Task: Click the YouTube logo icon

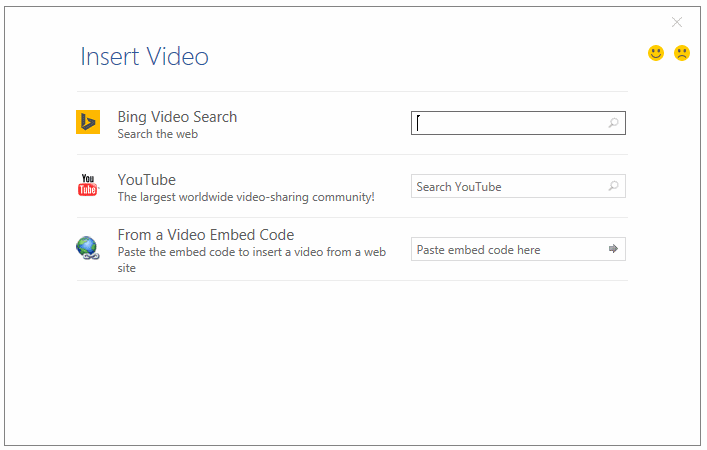Action: pos(88,186)
